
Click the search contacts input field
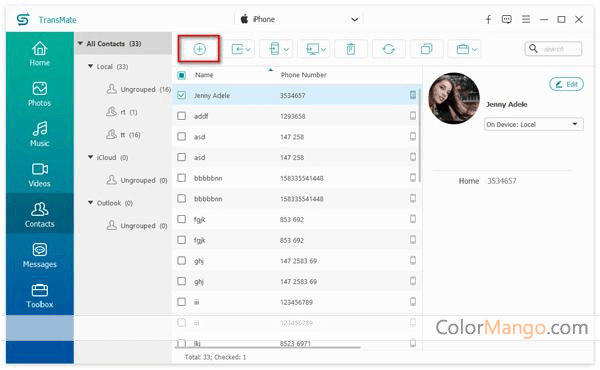553,49
